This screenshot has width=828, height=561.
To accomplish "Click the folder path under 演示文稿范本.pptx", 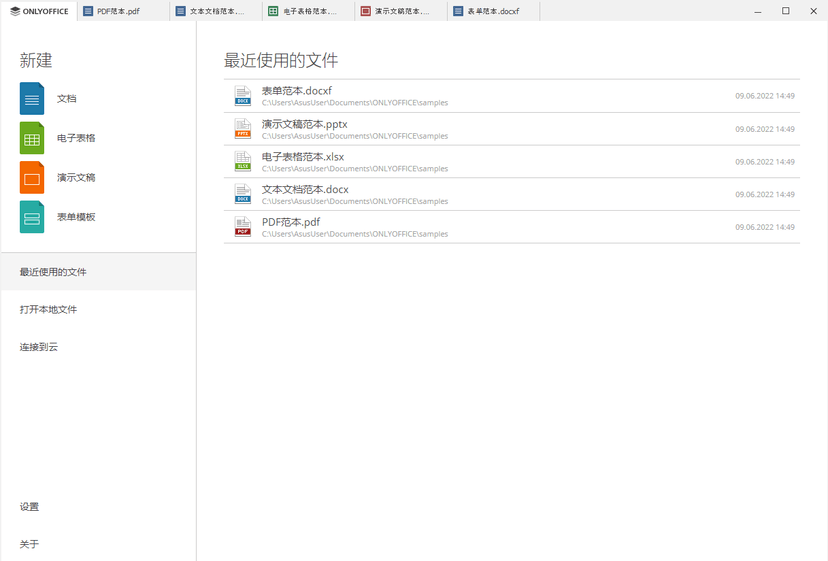I will [355, 136].
